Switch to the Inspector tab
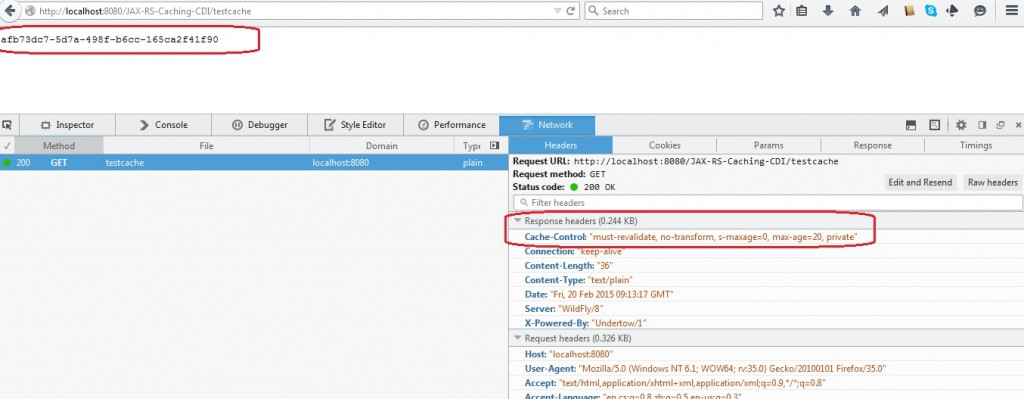The height and width of the screenshot is (399, 1024). 67,125
